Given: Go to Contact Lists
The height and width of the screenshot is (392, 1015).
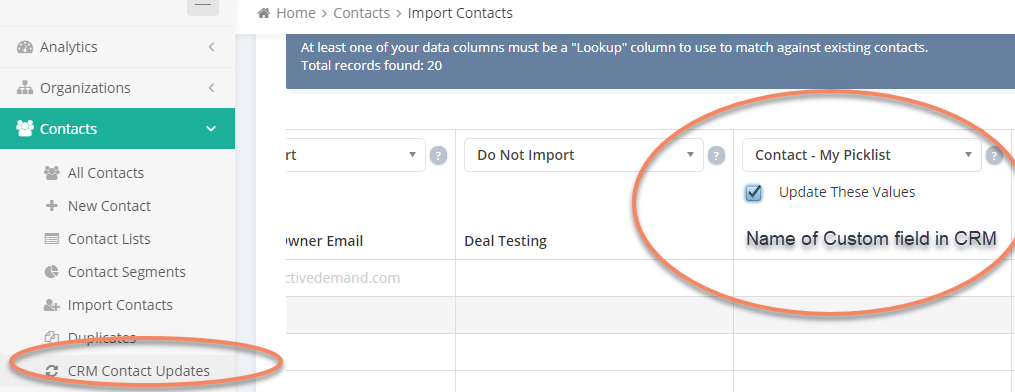Looking at the screenshot, I should point(109,239).
